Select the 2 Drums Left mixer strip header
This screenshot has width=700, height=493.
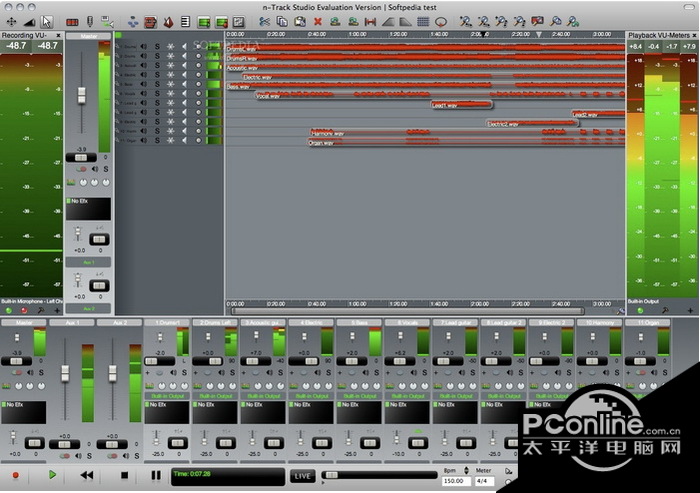215,322
